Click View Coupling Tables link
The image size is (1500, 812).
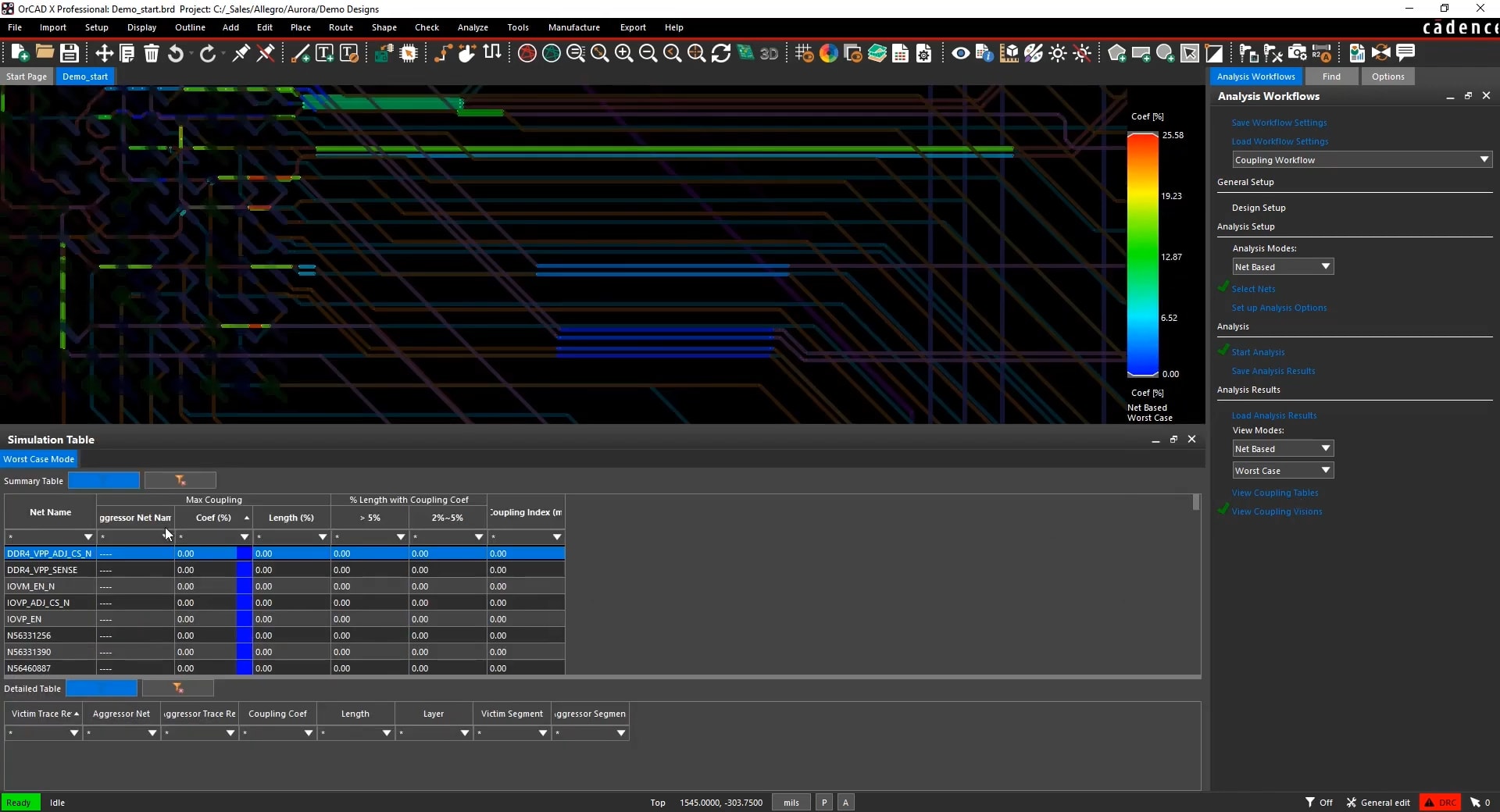[x=1275, y=493]
